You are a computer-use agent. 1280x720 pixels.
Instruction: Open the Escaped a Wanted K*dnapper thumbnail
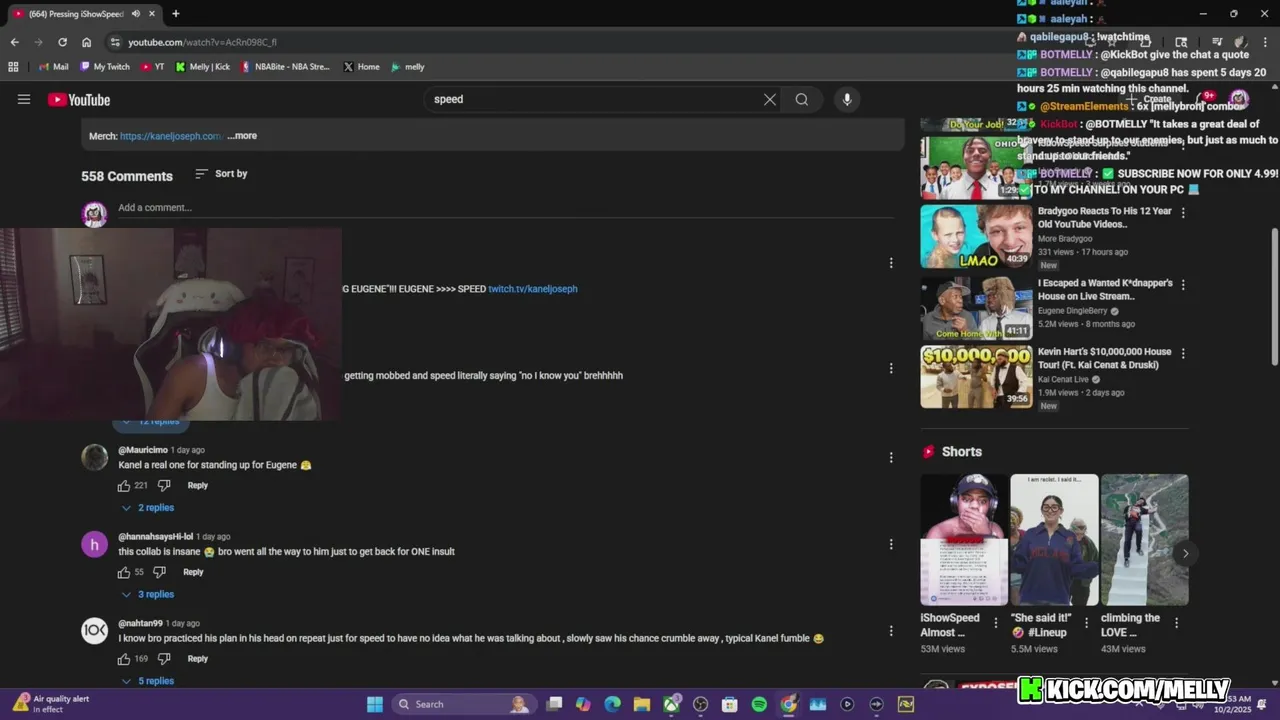[976, 308]
